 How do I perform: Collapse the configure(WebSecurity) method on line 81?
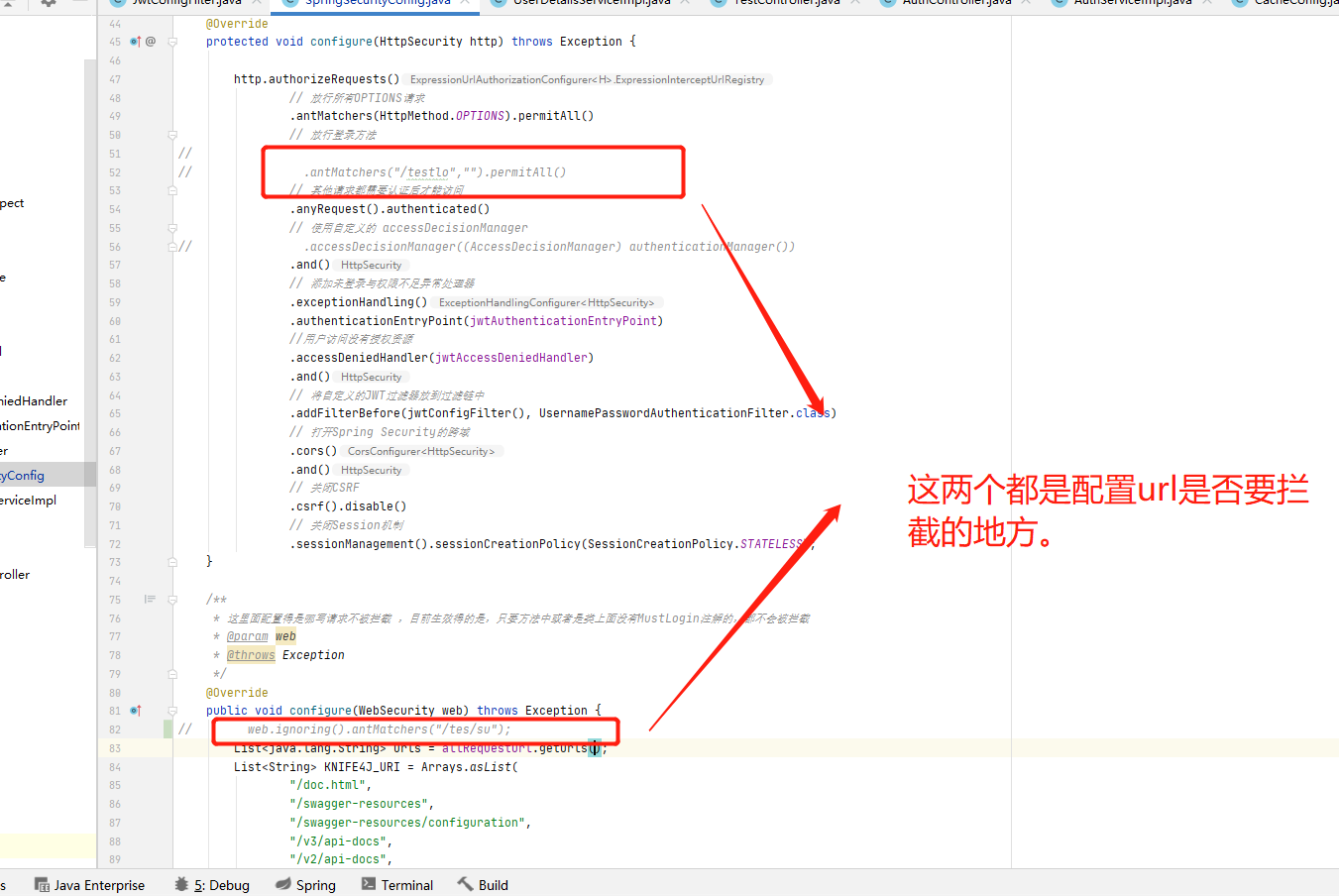tap(172, 711)
